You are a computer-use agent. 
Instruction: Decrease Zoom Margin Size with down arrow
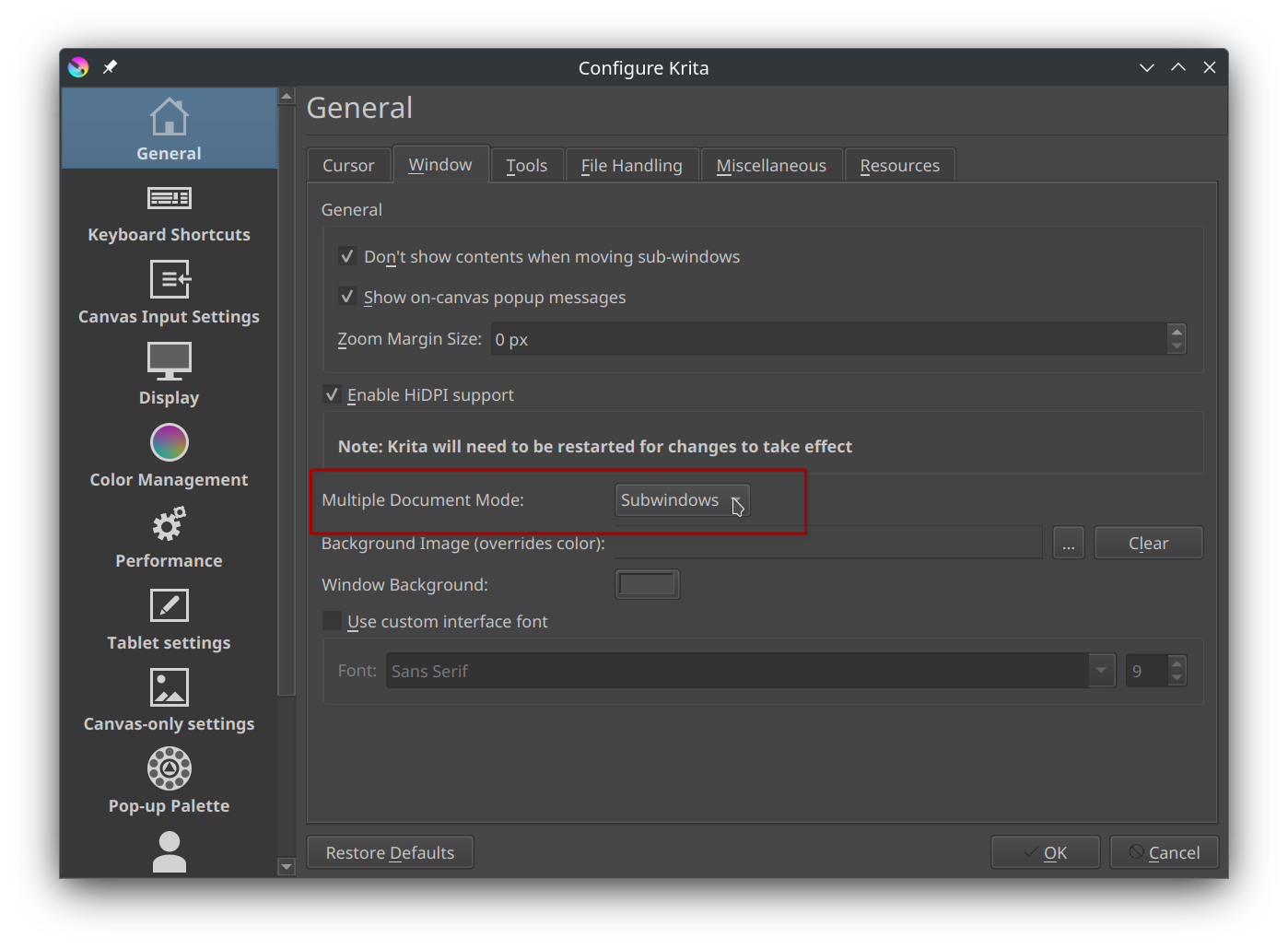pos(1177,346)
